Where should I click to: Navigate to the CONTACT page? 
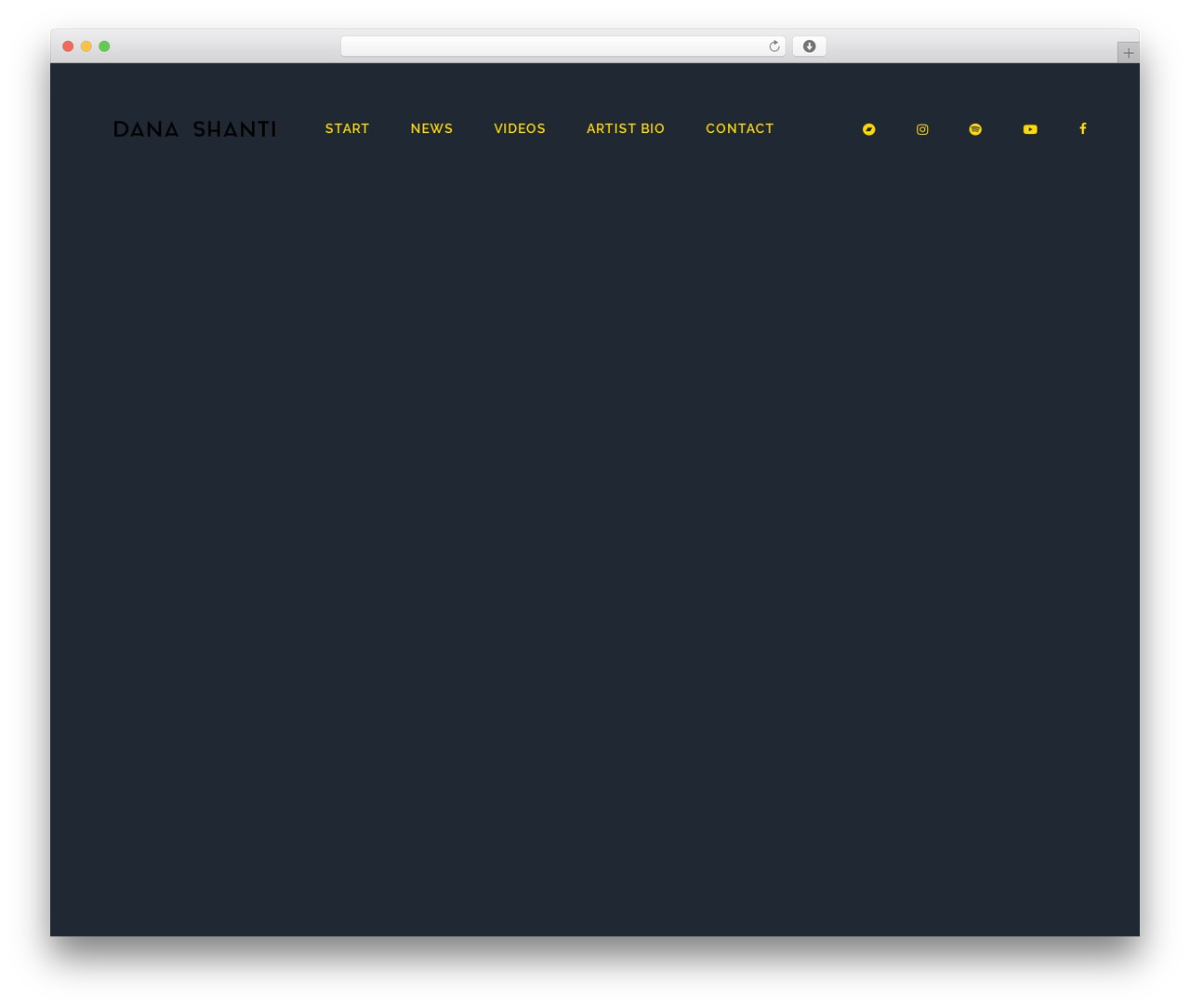(x=740, y=128)
